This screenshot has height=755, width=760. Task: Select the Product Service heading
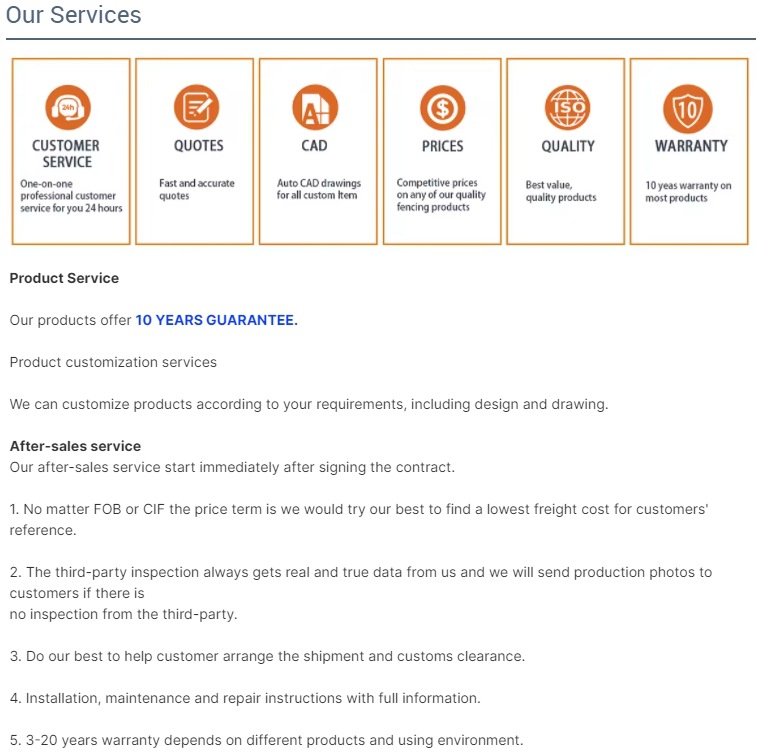point(64,278)
